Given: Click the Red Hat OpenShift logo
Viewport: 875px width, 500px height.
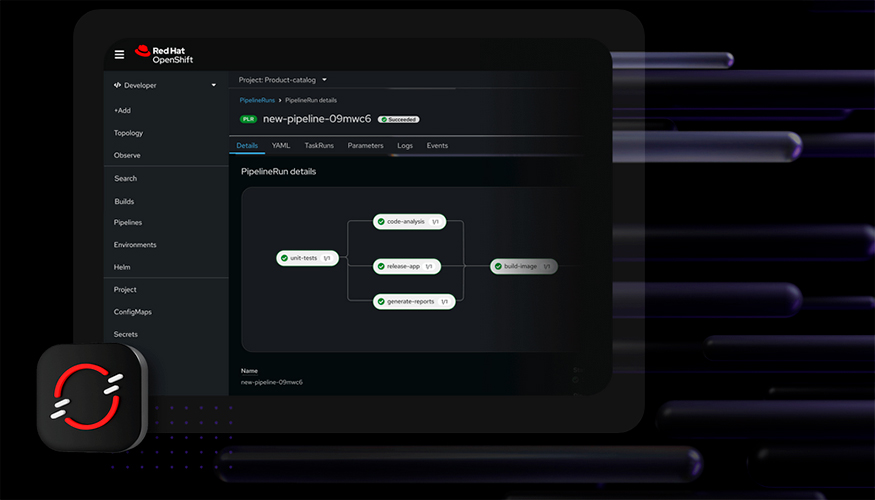Looking at the screenshot, I should tap(164, 54).
